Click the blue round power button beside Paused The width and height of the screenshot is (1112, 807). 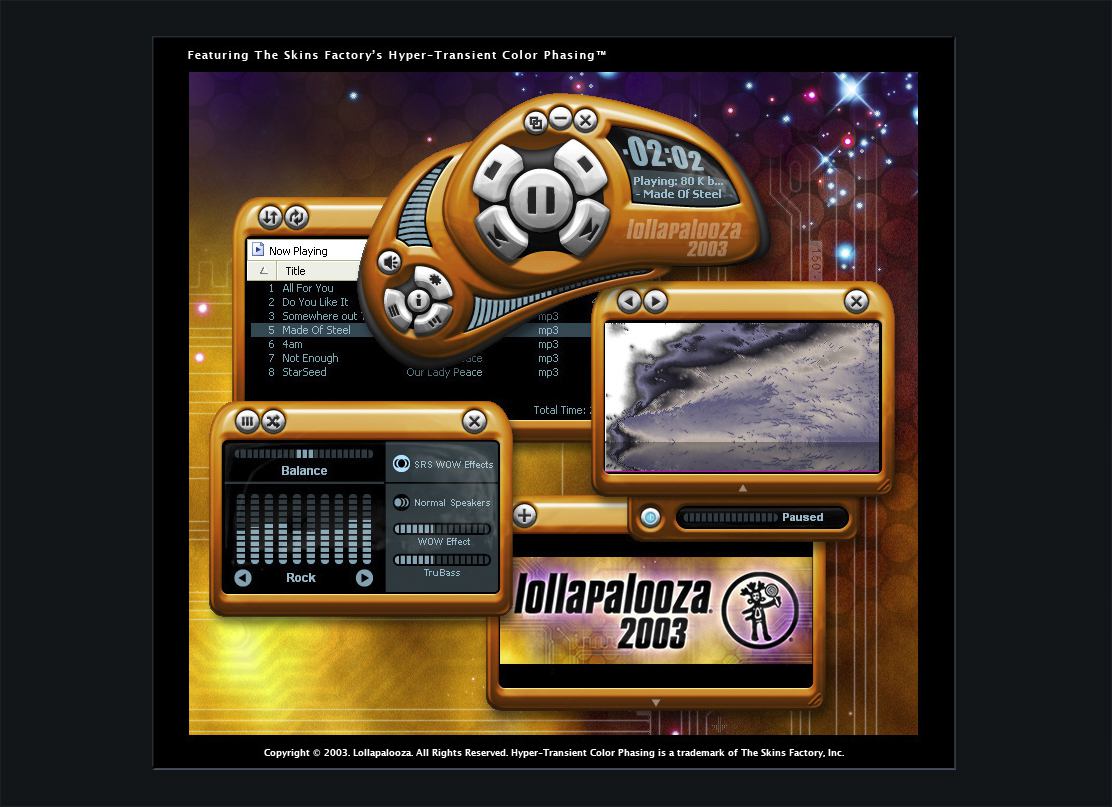click(650, 517)
